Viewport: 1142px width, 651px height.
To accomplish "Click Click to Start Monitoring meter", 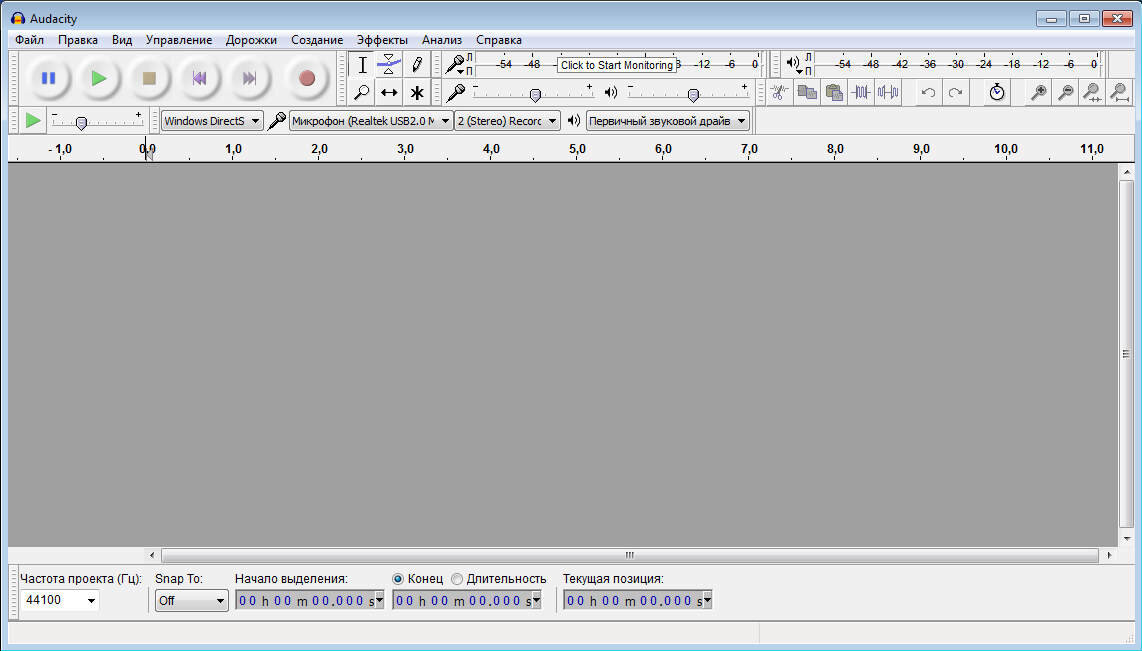I will pos(615,64).
